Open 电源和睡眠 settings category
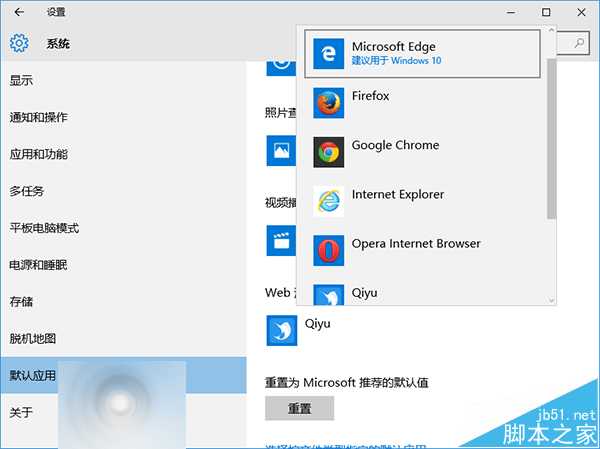 pos(123,265)
